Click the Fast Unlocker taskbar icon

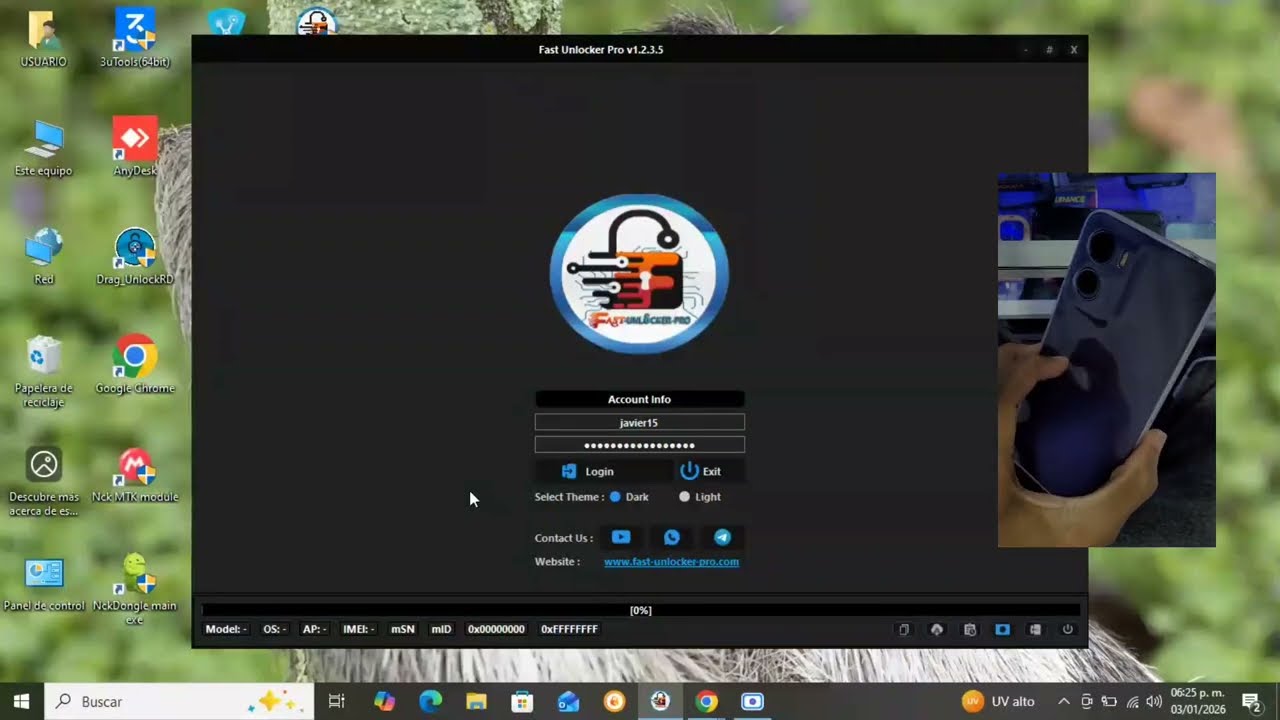pos(660,701)
